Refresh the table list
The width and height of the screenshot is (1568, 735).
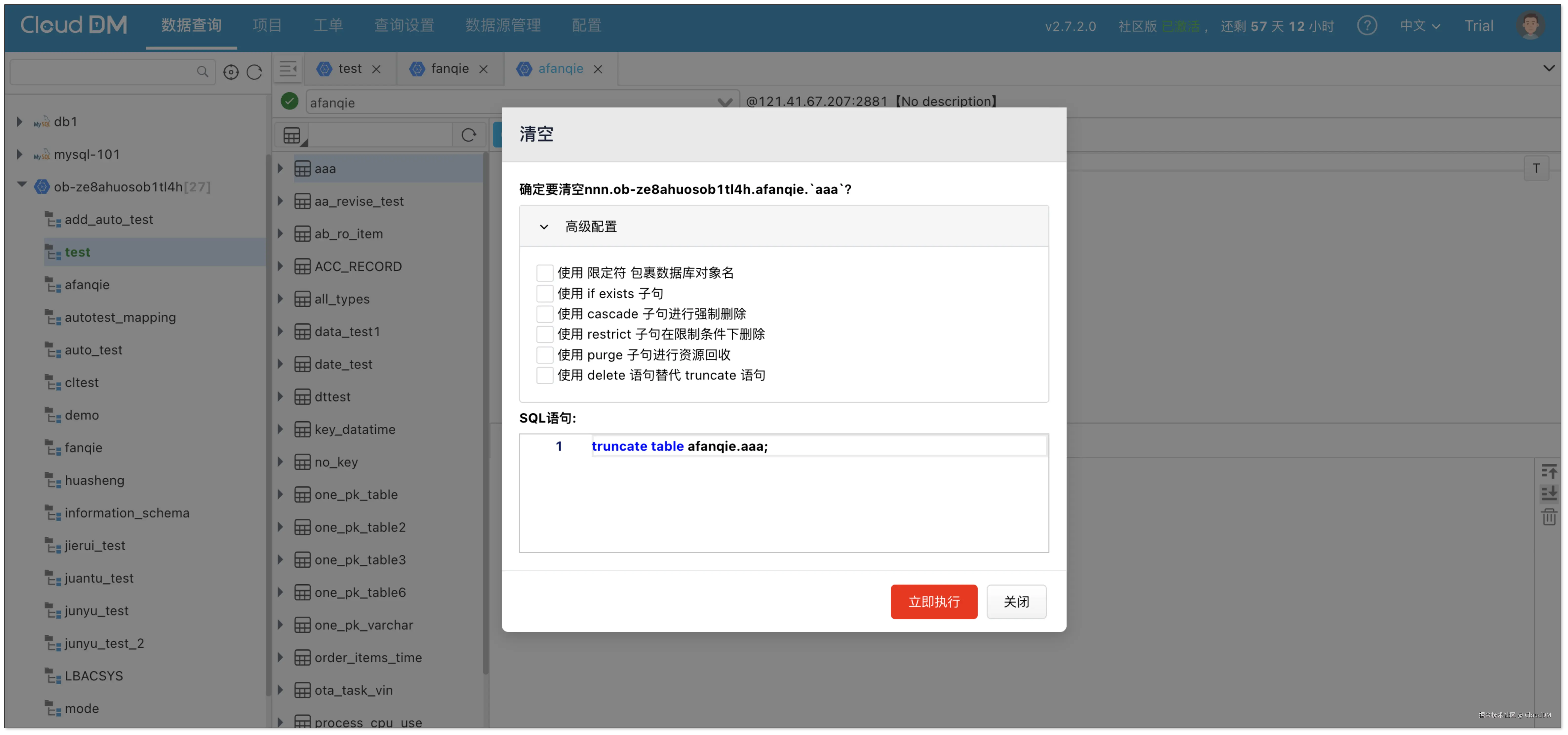click(x=468, y=135)
